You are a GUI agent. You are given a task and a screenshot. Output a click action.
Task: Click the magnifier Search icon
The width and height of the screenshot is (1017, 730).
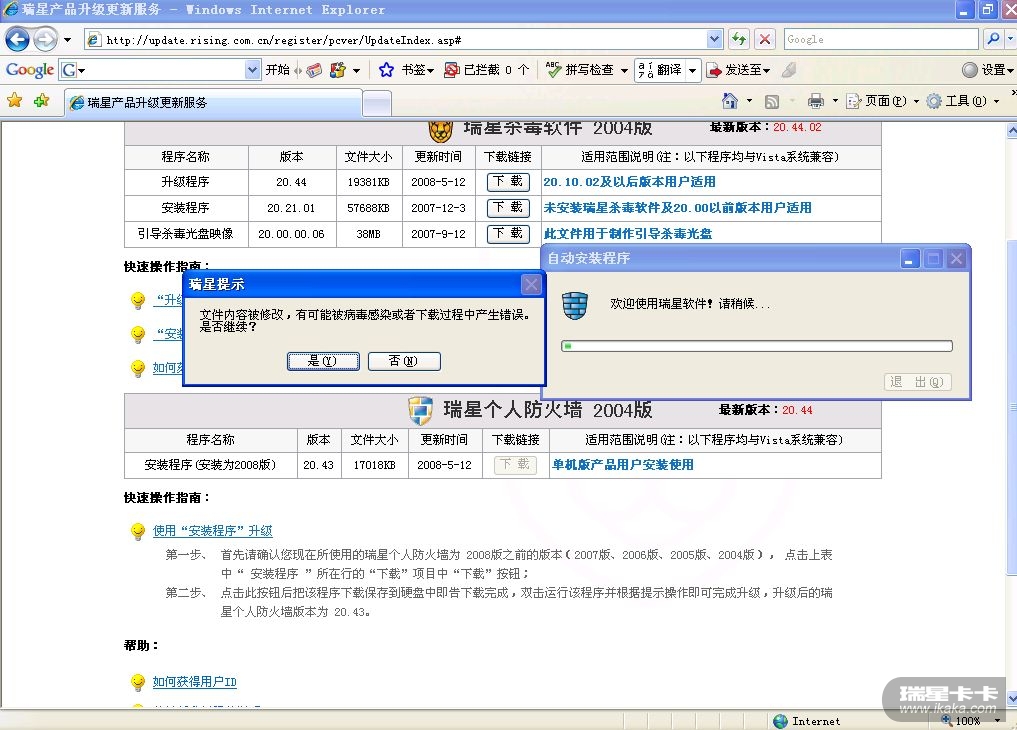993,40
